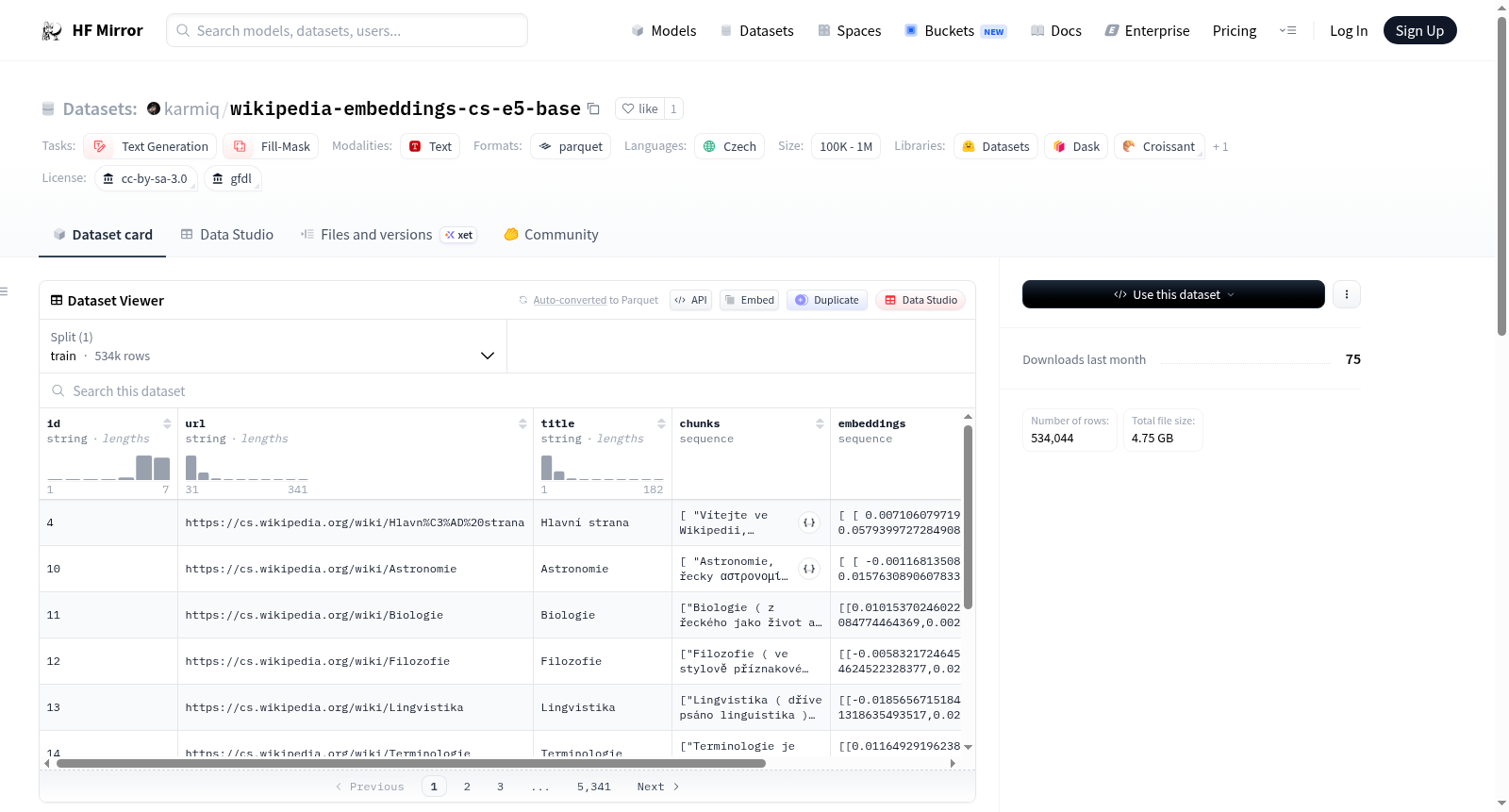Open Models in the top navigation

pyautogui.click(x=664, y=30)
